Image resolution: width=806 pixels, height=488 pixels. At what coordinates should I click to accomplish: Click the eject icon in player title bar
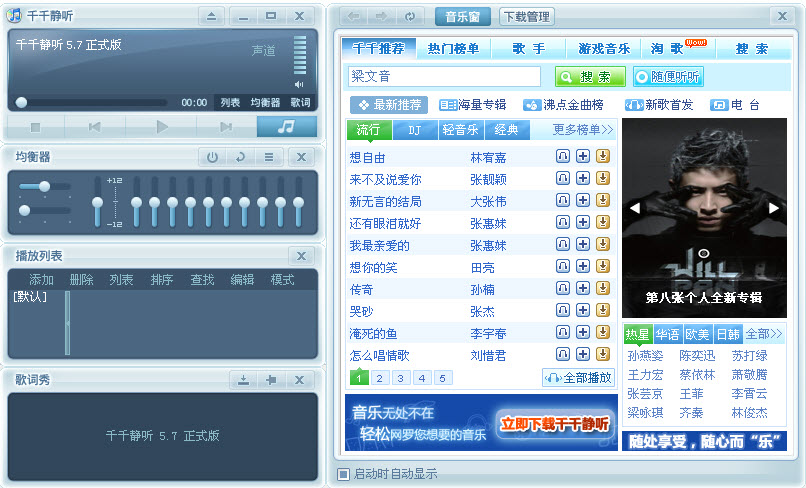(x=211, y=16)
